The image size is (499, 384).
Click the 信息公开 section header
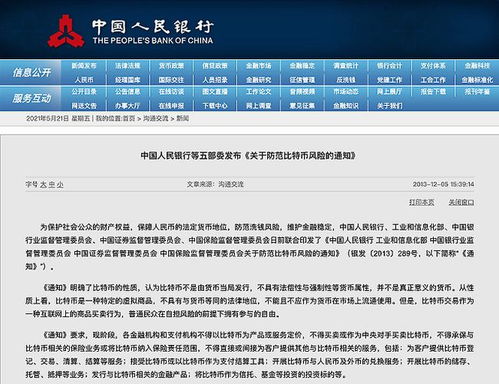coord(32,72)
